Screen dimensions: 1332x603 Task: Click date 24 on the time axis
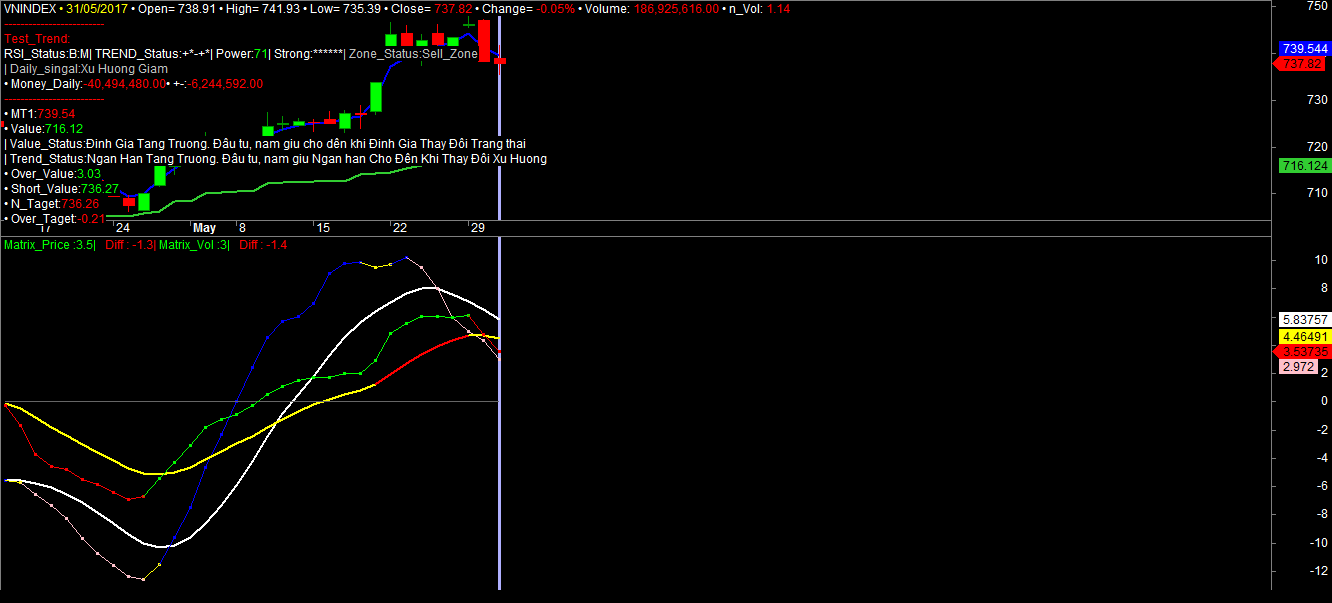(122, 228)
